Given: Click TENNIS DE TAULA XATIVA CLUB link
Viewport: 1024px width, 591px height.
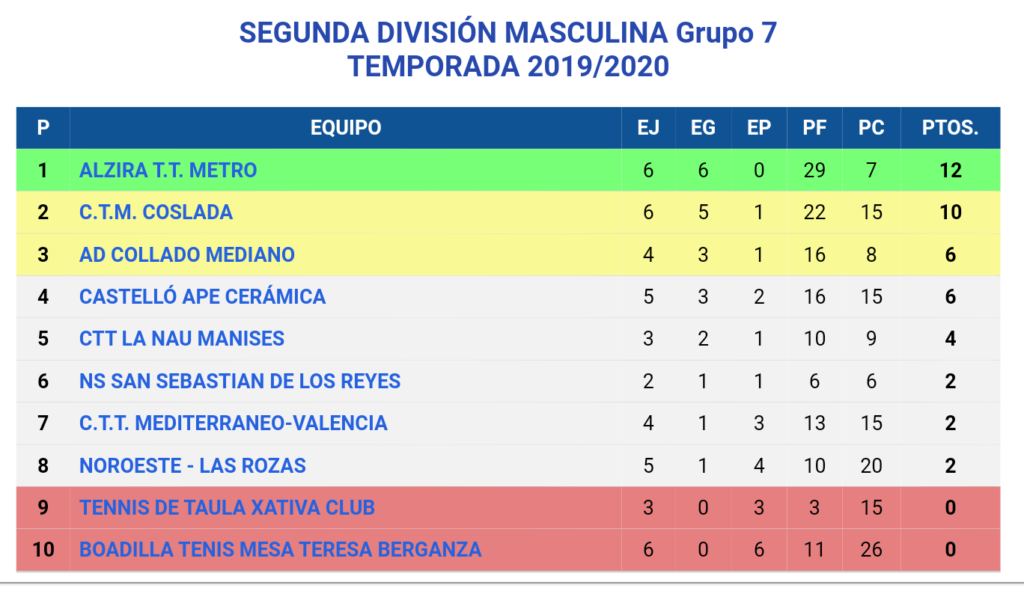Looking at the screenshot, I should 227,507.
